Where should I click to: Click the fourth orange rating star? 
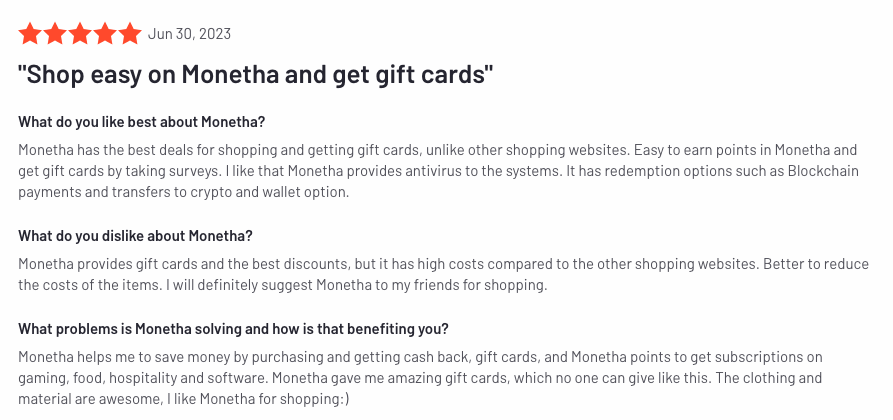(x=105, y=34)
